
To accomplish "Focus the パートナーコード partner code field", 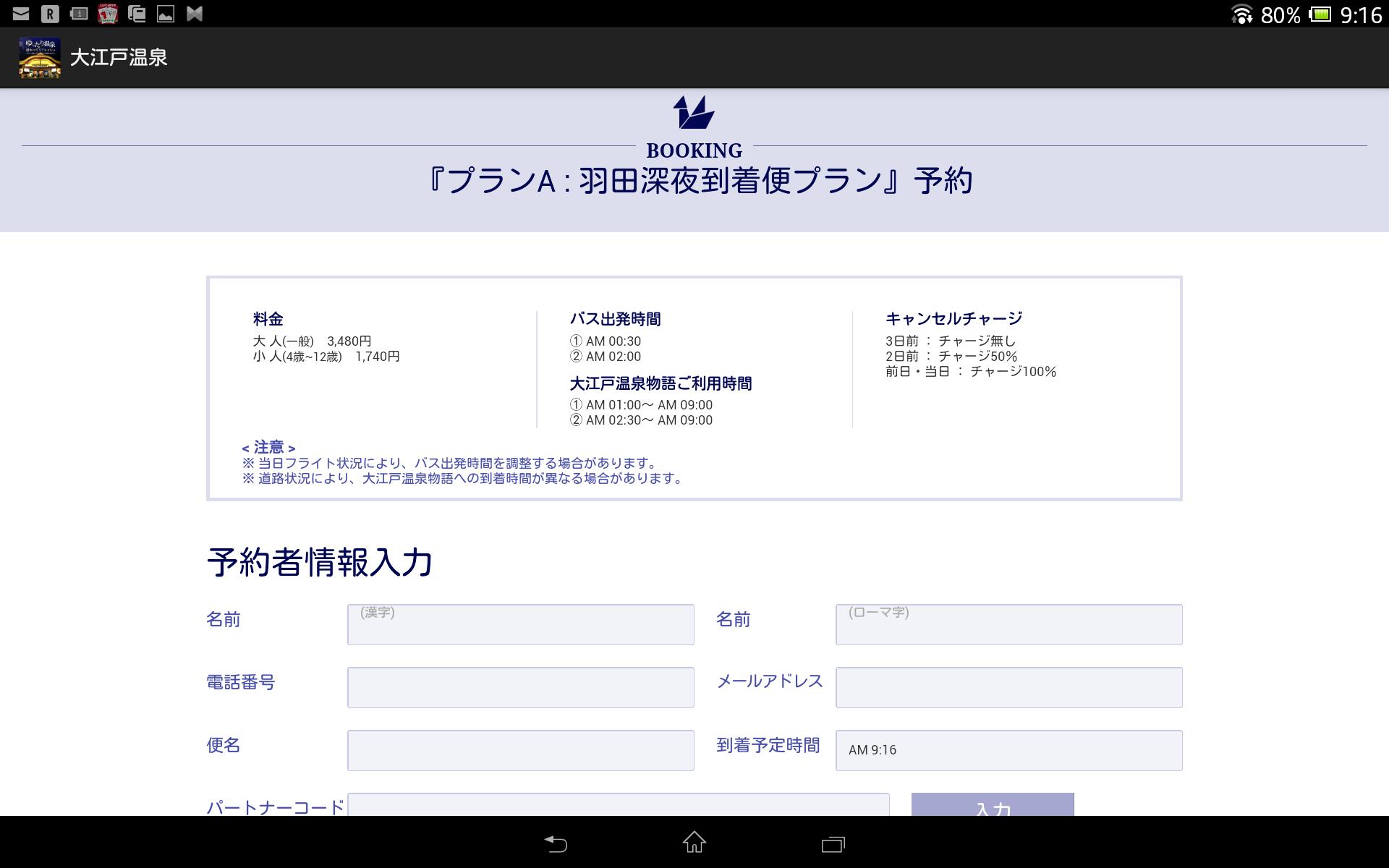I will 619,804.
